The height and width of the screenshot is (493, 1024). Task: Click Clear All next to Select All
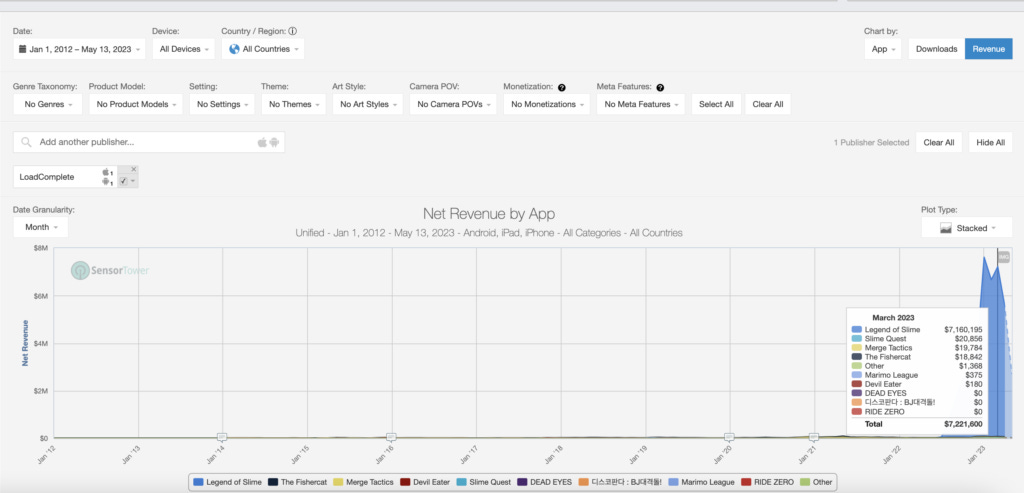pos(768,104)
